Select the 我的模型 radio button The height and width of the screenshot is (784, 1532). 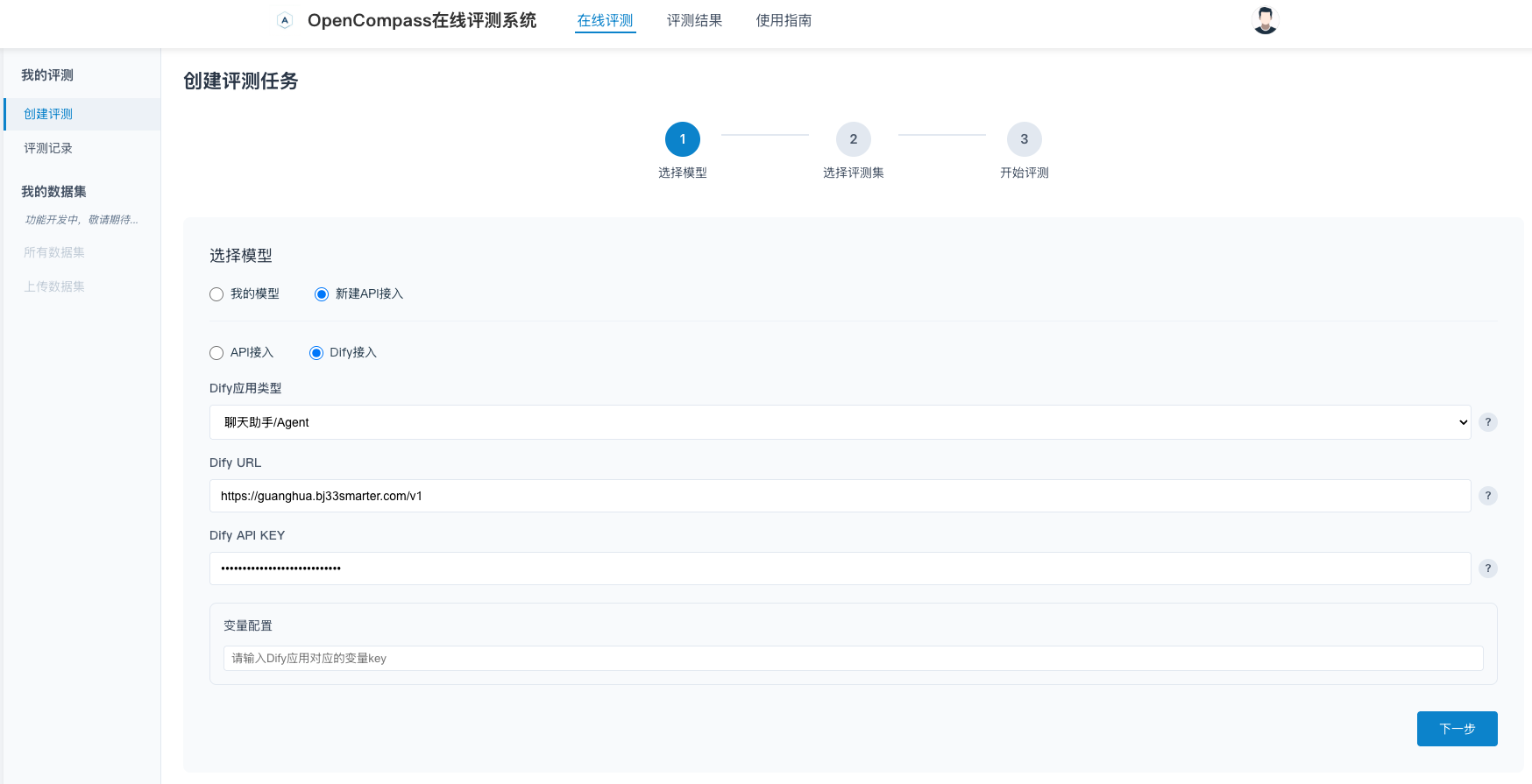pos(216,294)
